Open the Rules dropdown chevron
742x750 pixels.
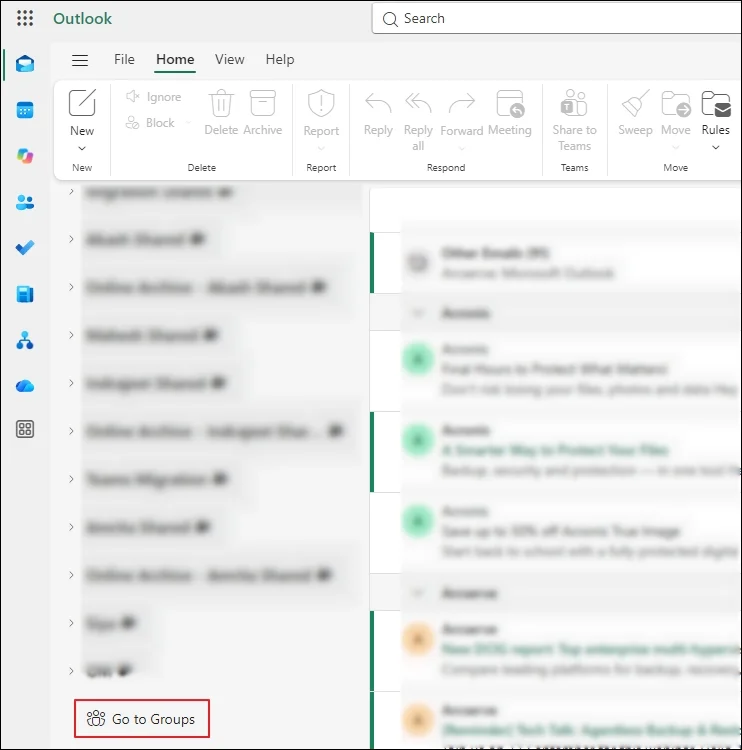[716, 147]
